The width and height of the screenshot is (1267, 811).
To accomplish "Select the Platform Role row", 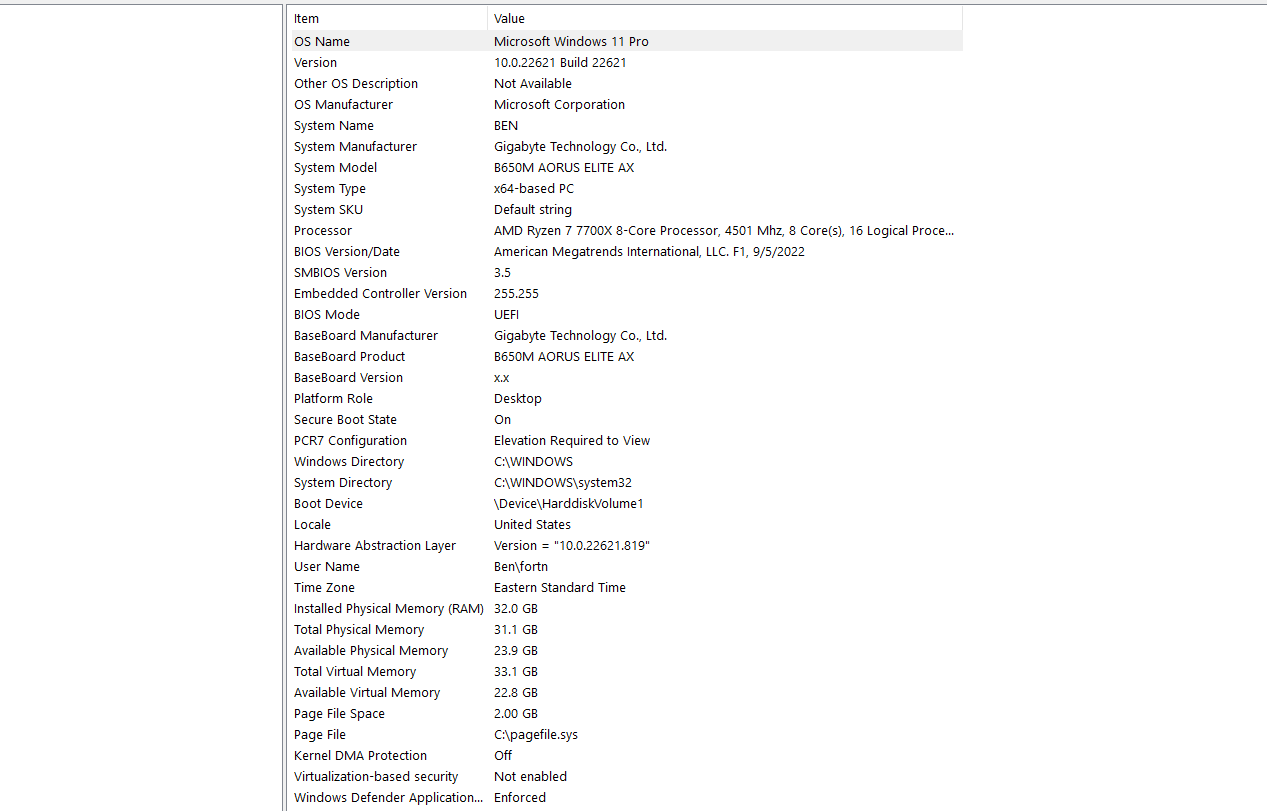I will pos(626,398).
